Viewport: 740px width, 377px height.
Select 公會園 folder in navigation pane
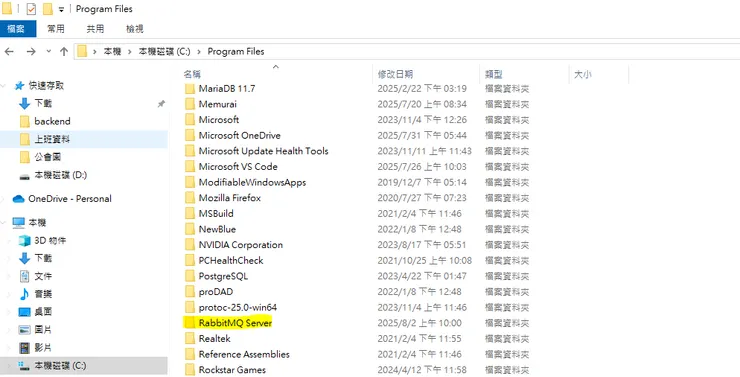(x=48, y=157)
